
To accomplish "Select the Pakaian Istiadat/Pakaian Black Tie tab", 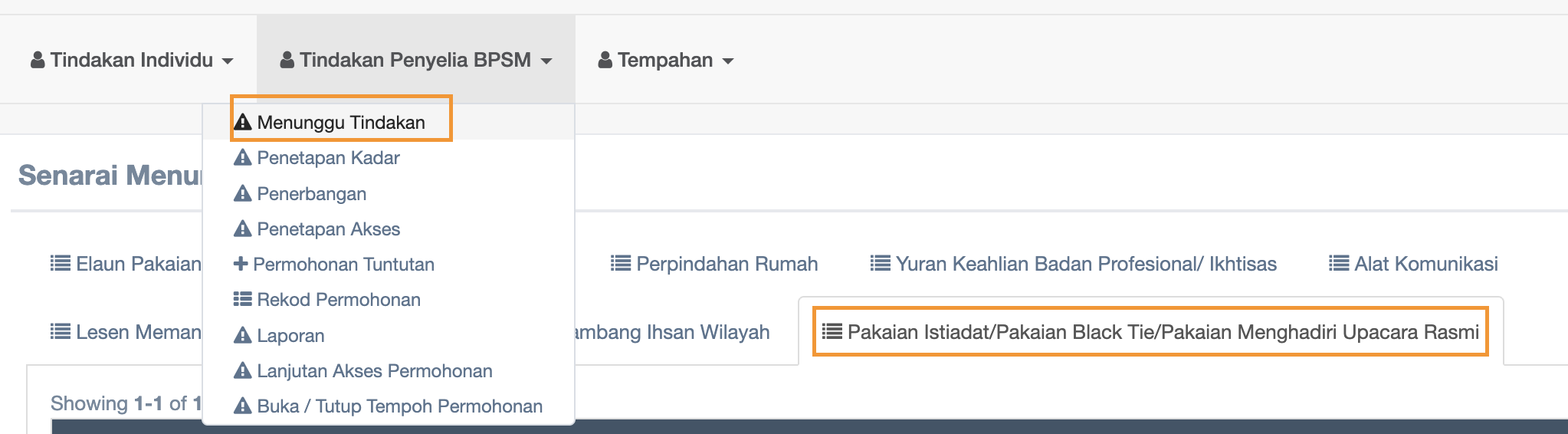I will (x=1163, y=332).
